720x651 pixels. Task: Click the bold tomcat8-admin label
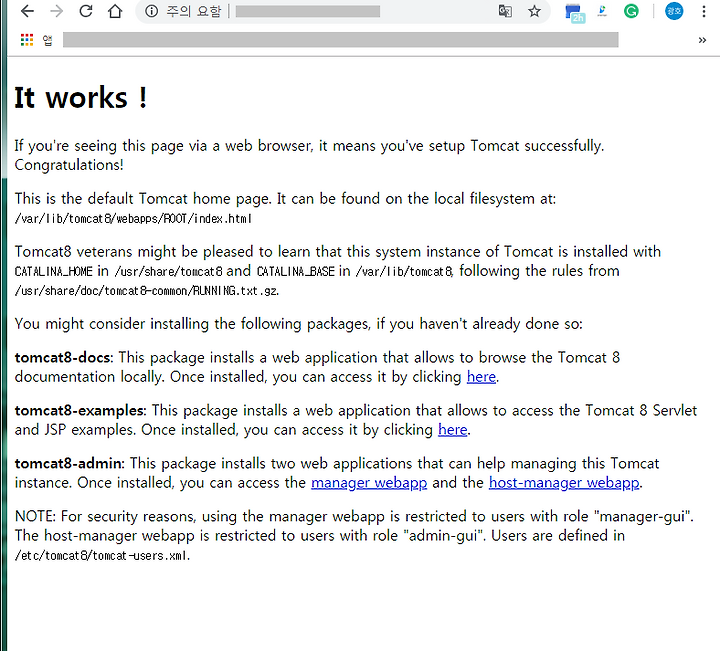[69, 464]
